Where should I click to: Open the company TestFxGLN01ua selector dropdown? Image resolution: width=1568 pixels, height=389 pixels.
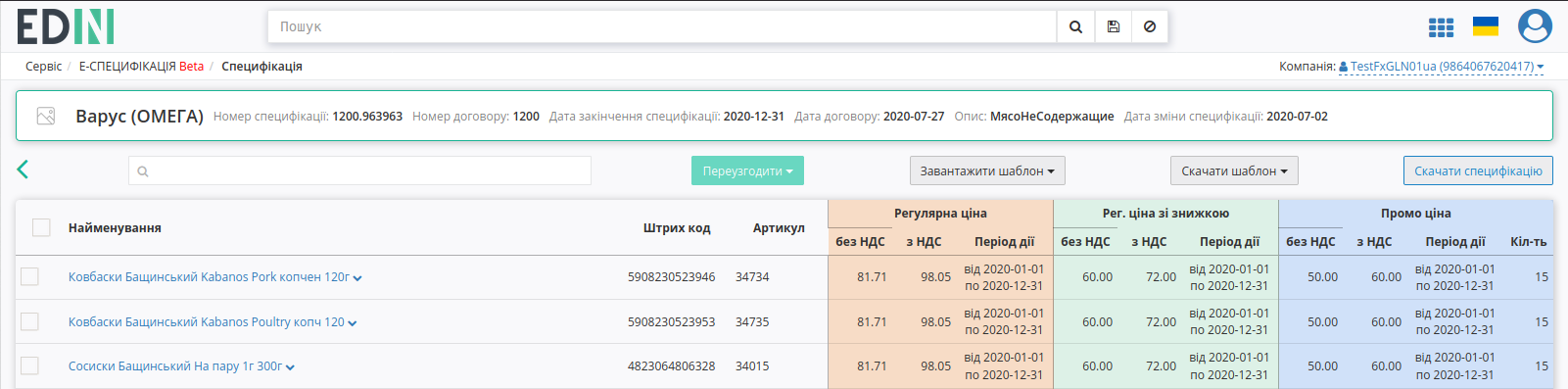1442,67
